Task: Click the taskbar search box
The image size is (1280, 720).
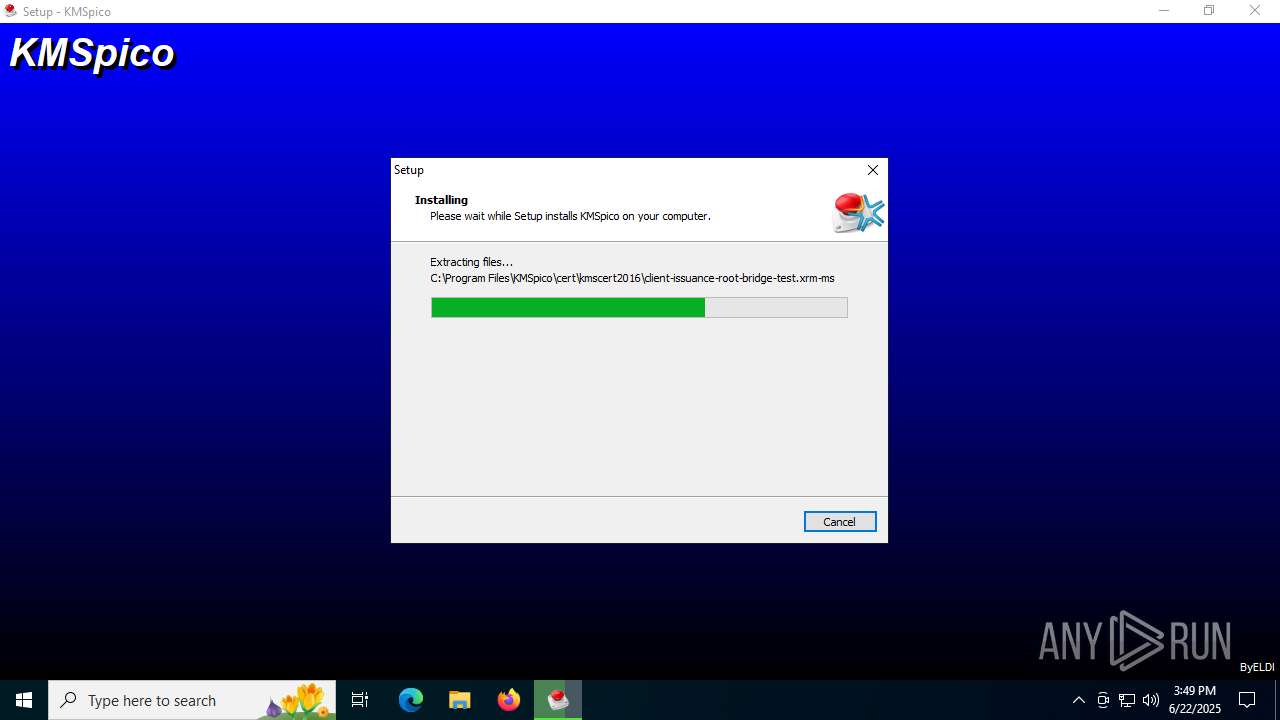Action: 192,700
